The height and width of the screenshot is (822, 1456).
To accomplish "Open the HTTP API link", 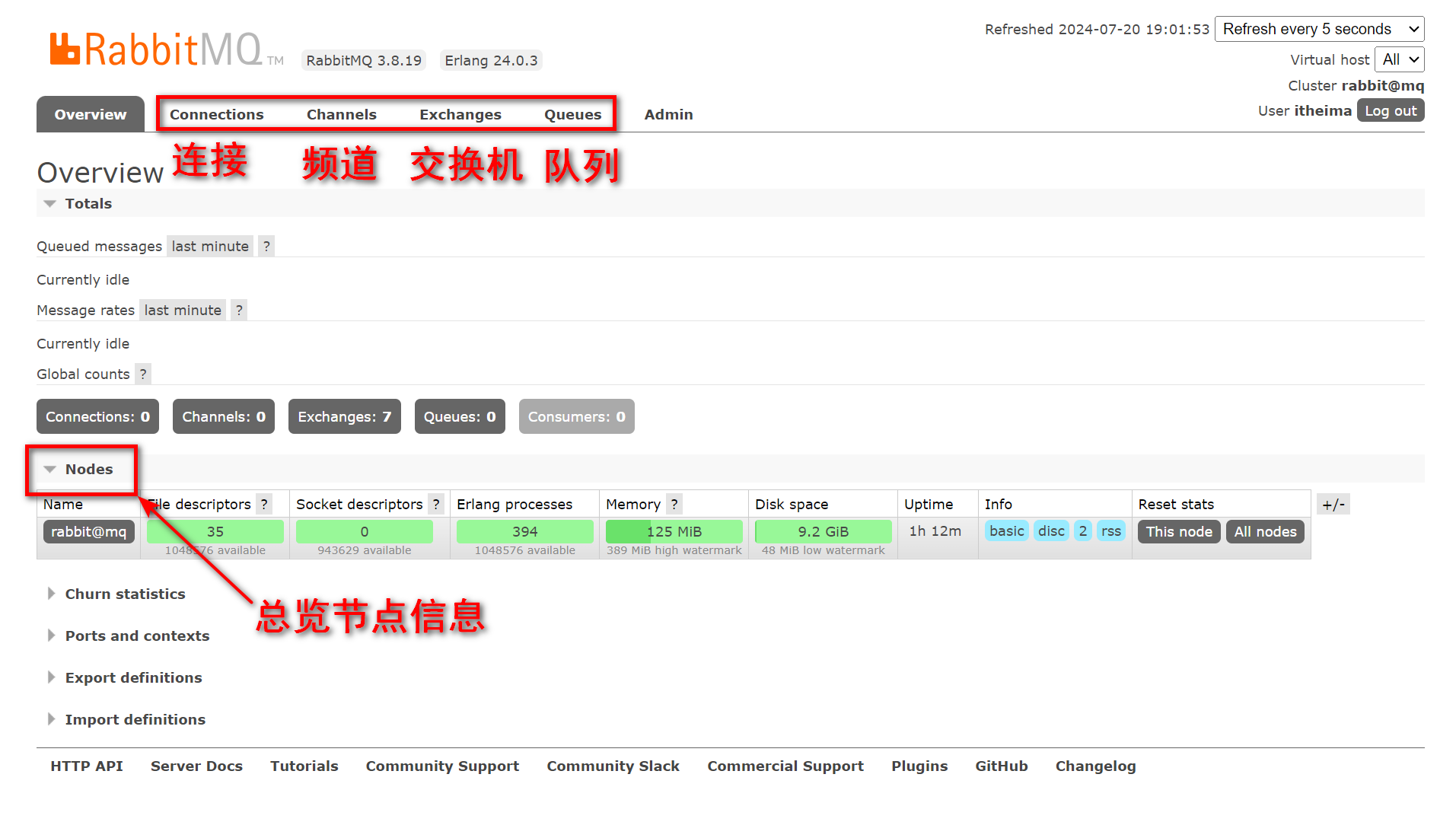I will [x=87, y=766].
